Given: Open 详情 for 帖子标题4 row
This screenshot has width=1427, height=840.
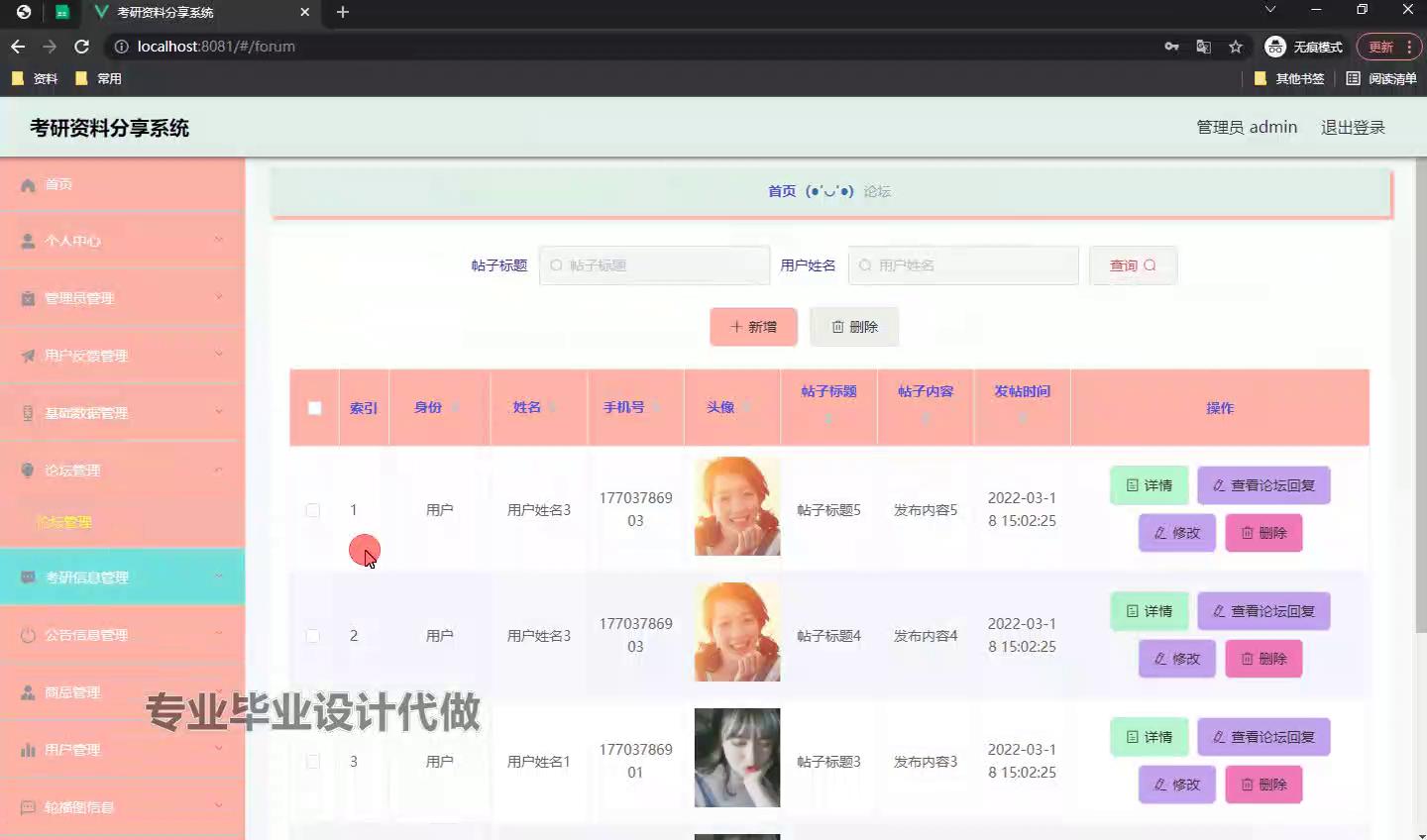Looking at the screenshot, I should pyautogui.click(x=1150, y=611).
